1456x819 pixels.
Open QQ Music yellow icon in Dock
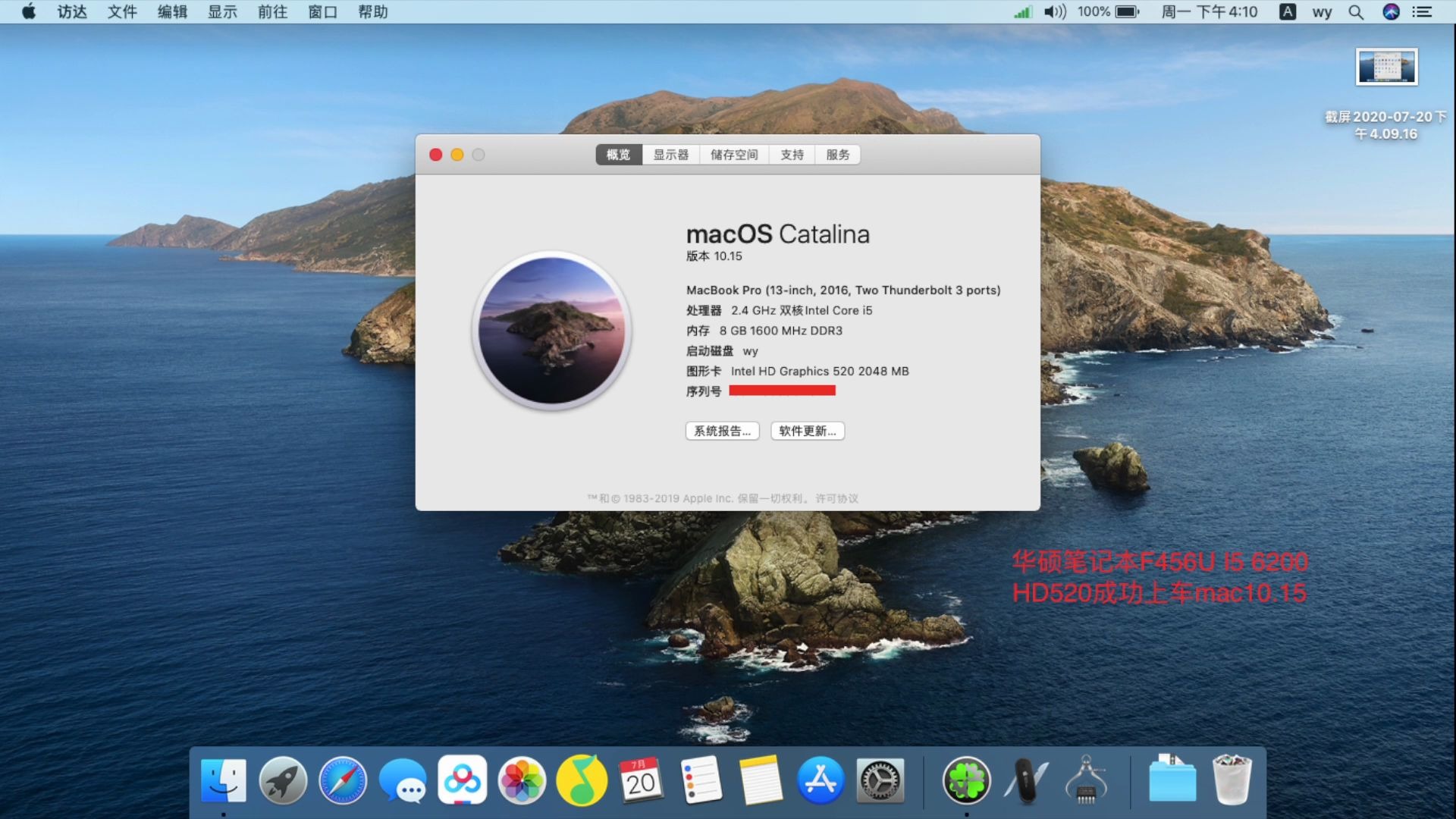click(x=582, y=780)
